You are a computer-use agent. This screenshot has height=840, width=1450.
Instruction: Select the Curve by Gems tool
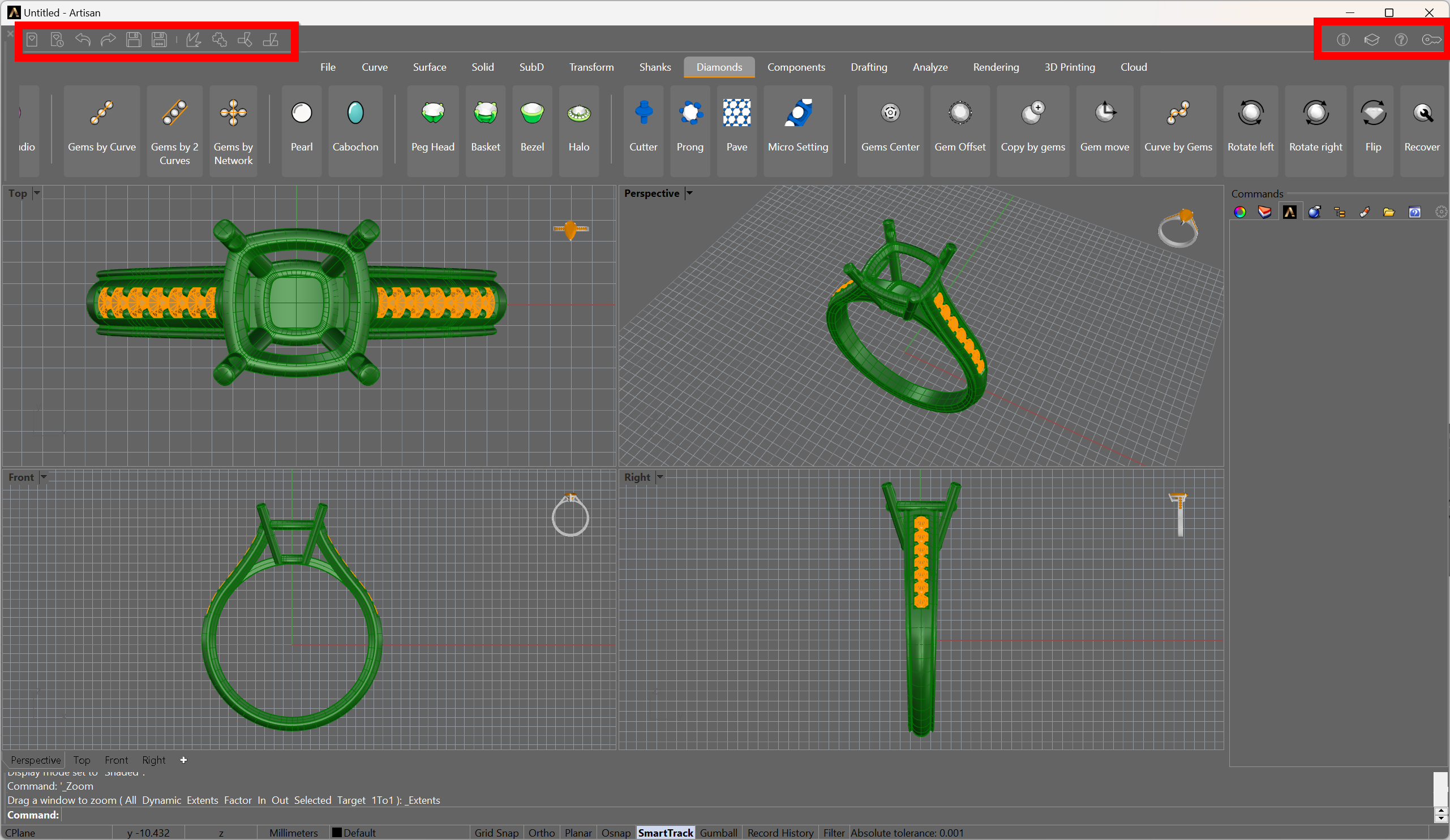pos(1178,131)
